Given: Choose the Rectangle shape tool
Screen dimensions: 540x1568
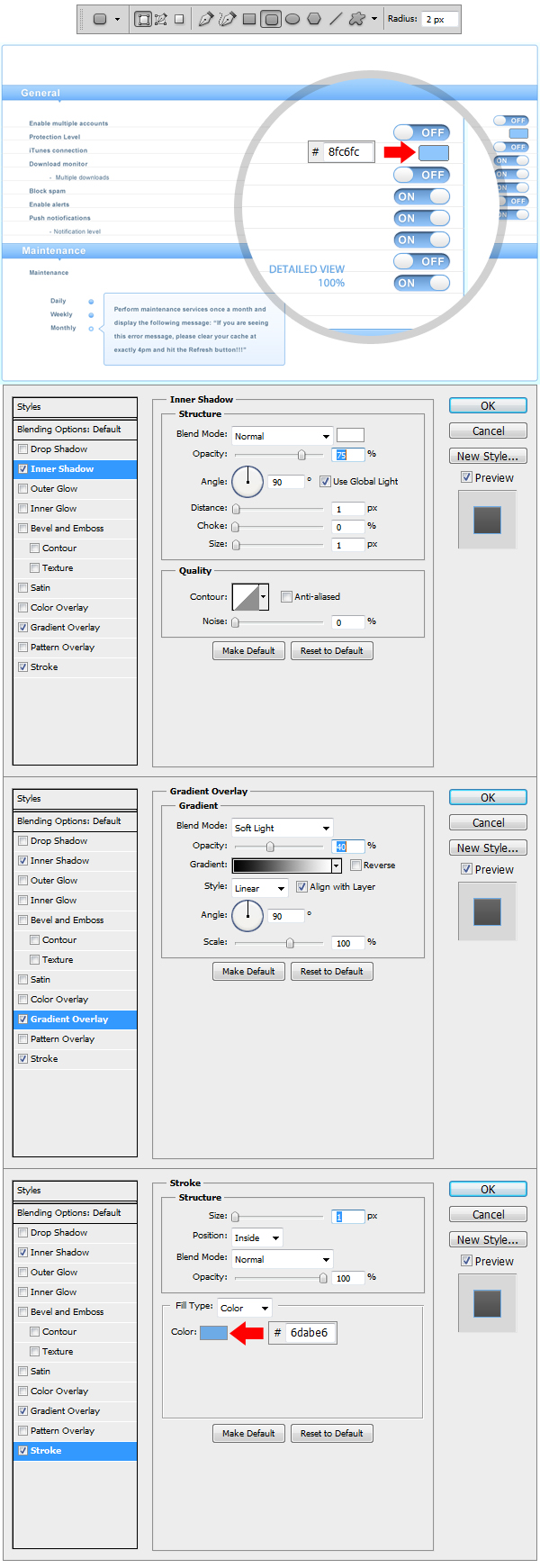Looking at the screenshot, I should pyautogui.click(x=249, y=19).
